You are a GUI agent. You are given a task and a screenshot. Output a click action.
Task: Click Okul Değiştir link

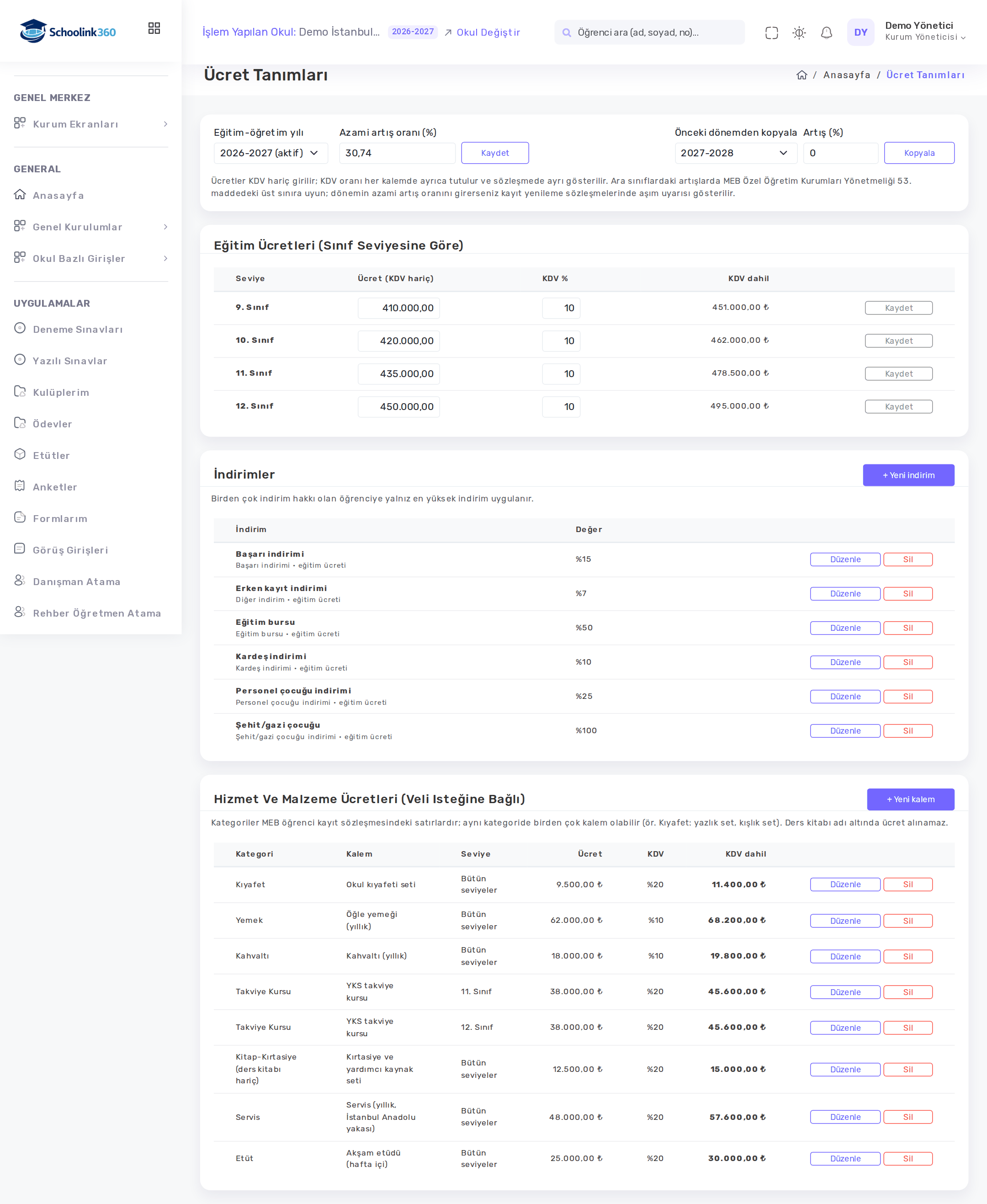click(482, 32)
